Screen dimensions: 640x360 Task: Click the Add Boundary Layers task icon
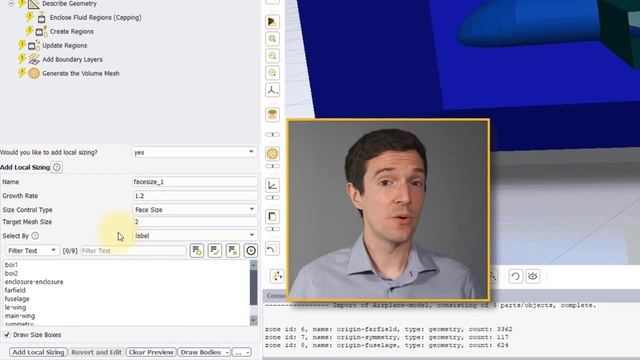pyautogui.click(x=34, y=60)
